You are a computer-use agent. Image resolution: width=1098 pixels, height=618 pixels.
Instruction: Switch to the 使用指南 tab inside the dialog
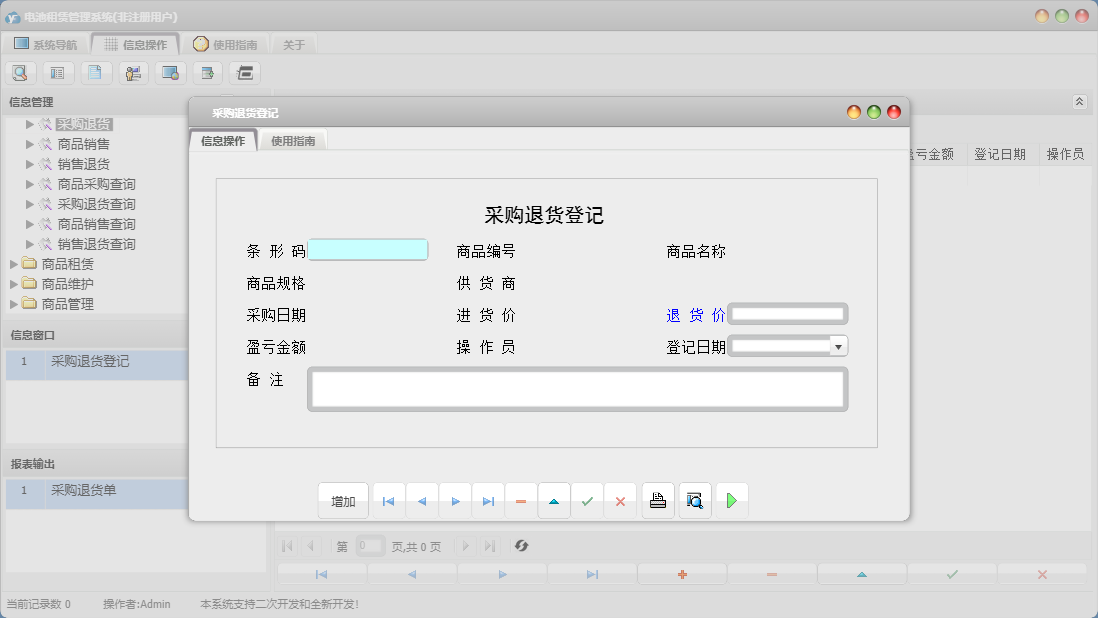point(296,140)
